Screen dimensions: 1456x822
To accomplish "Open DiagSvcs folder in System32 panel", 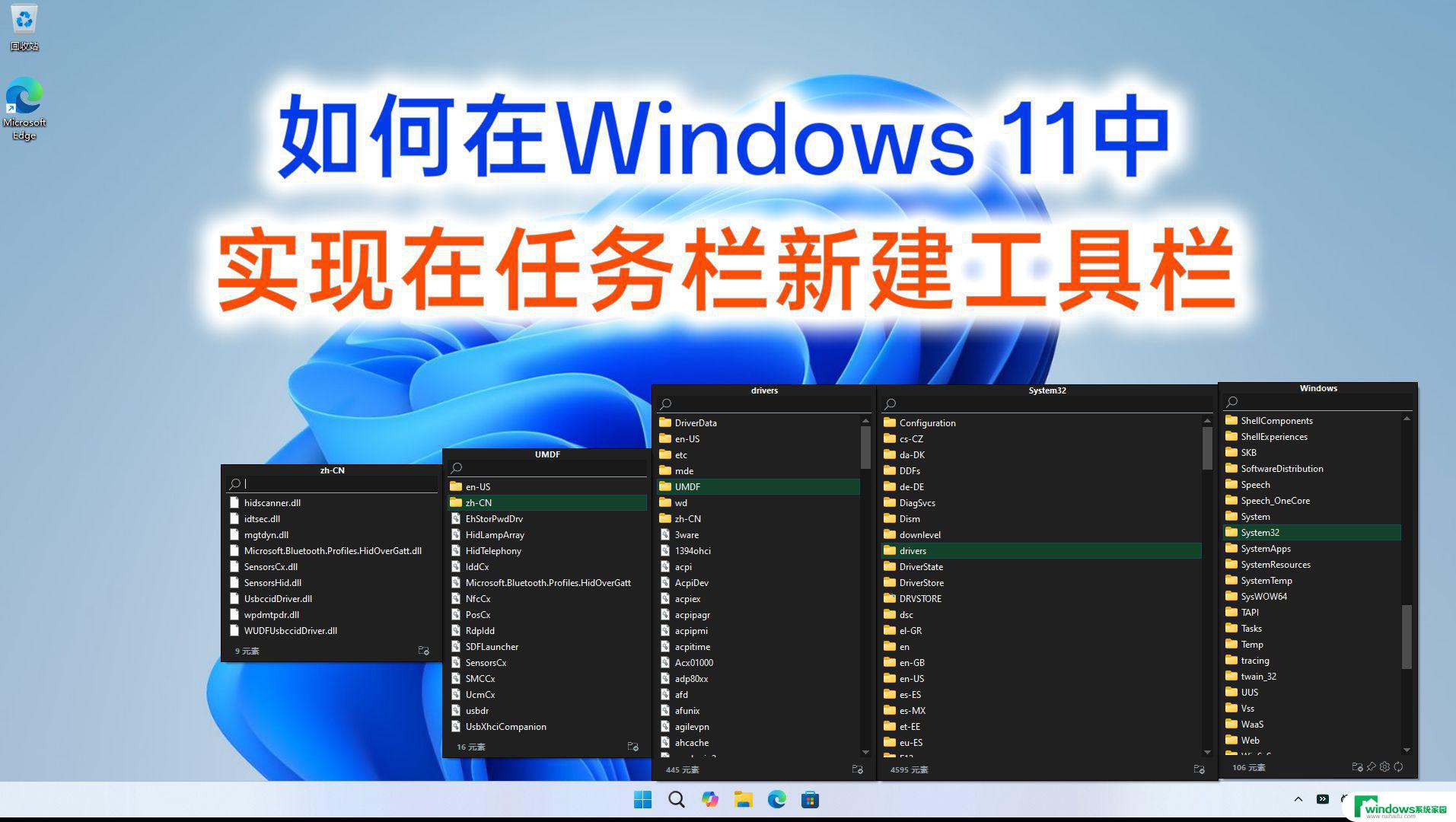I will pyautogui.click(x=1041, y=503).
